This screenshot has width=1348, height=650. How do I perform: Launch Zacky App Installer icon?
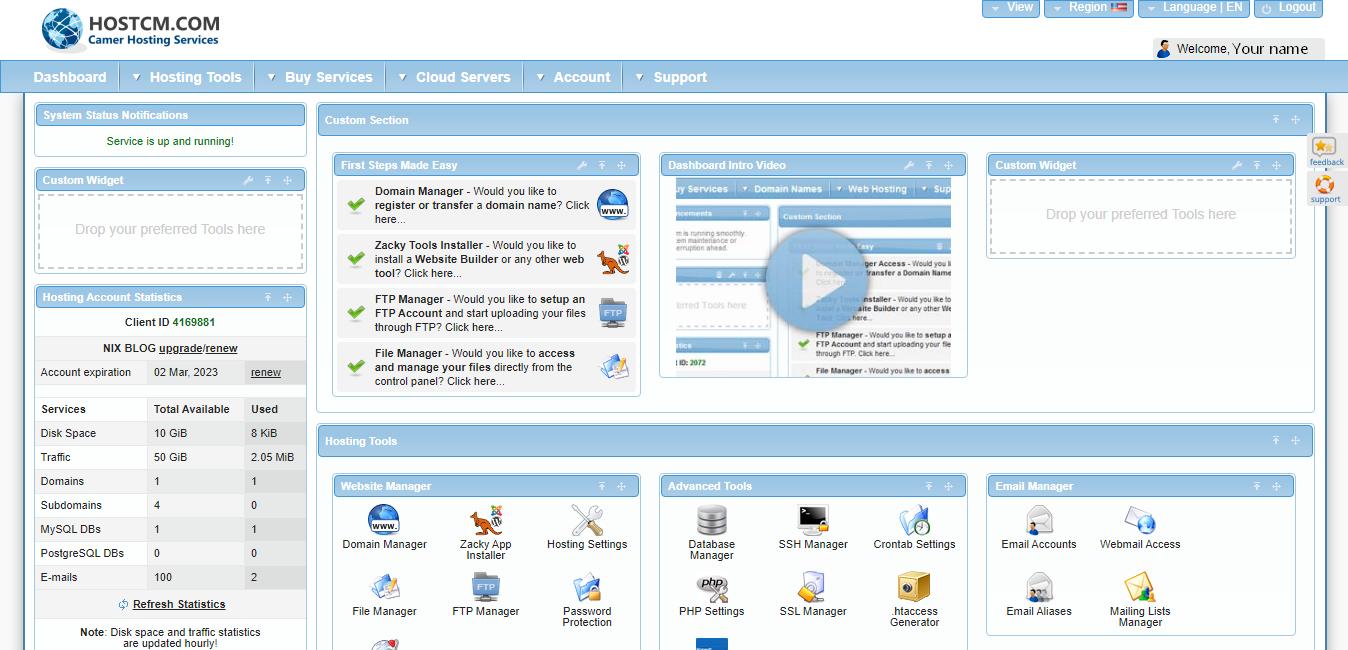pos(486,520)
